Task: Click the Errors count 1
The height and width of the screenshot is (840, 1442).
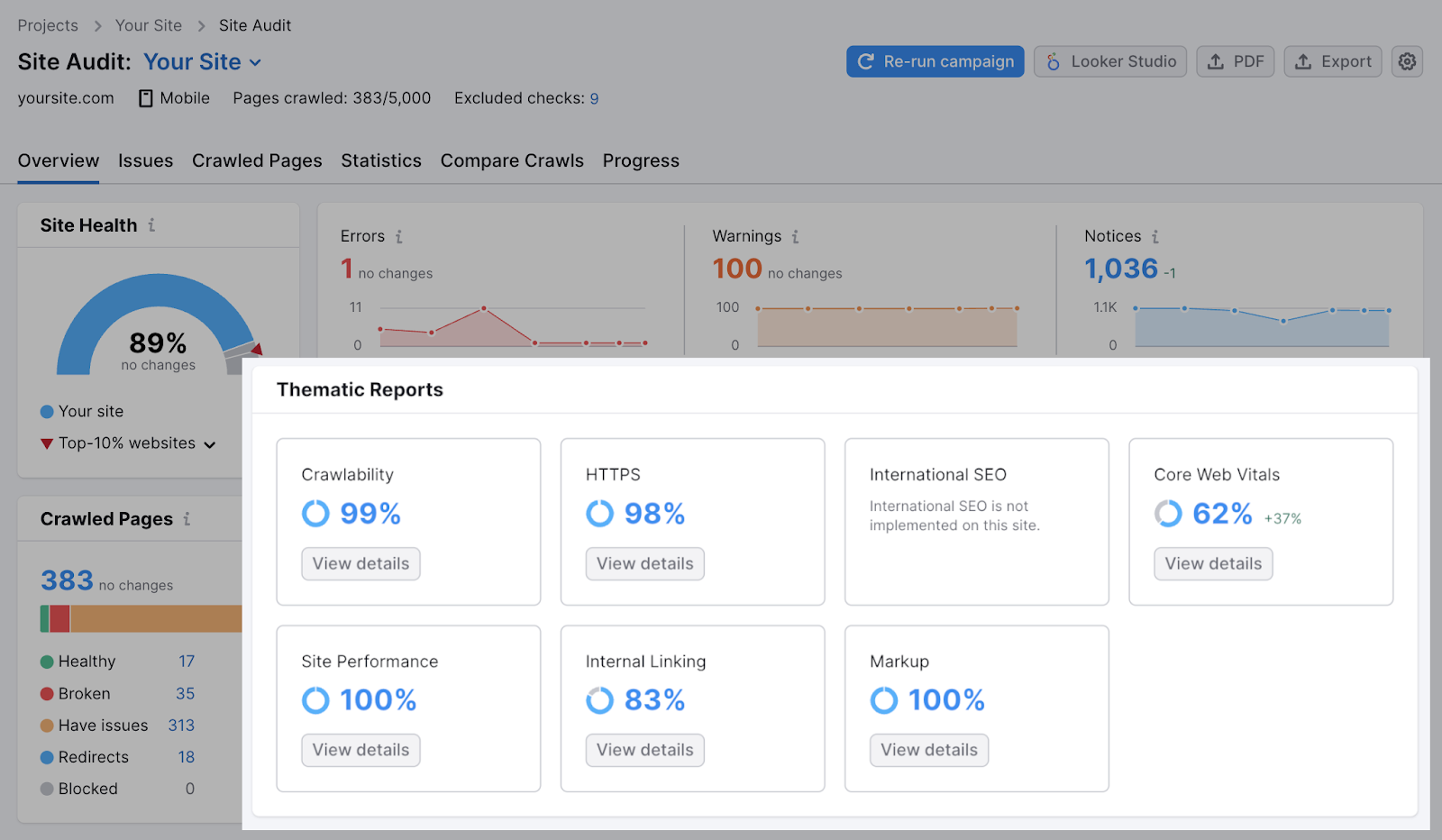Action: [347, 268]
